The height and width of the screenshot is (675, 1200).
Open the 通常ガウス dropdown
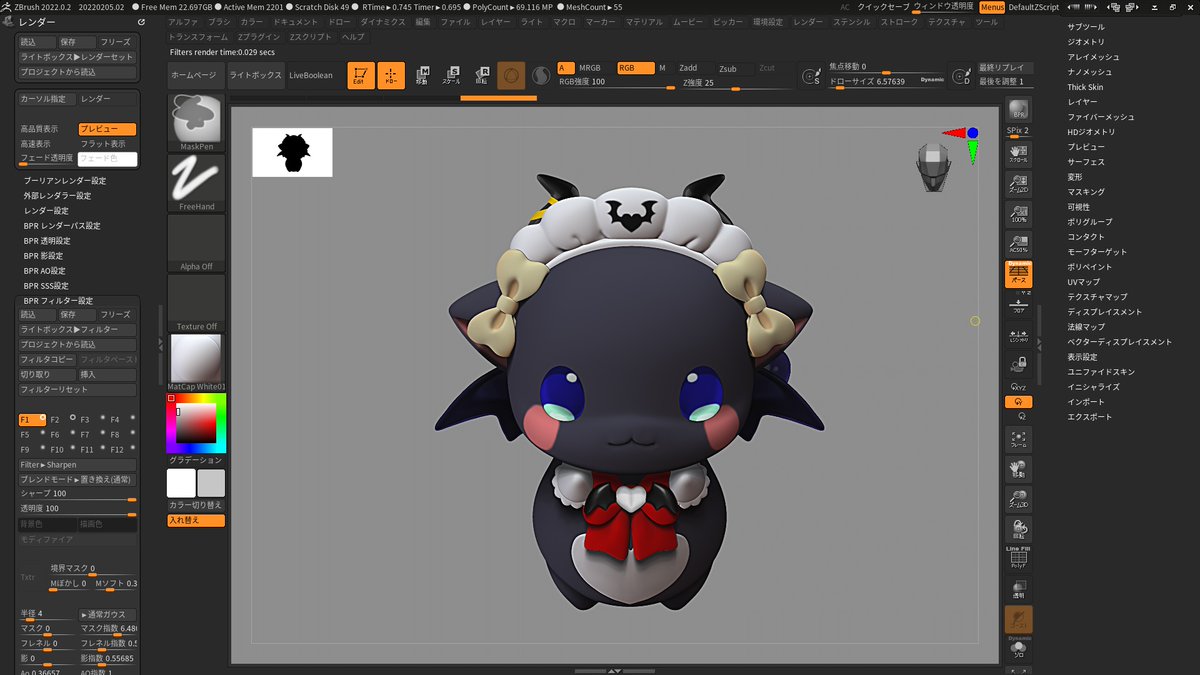click(107, 614)
